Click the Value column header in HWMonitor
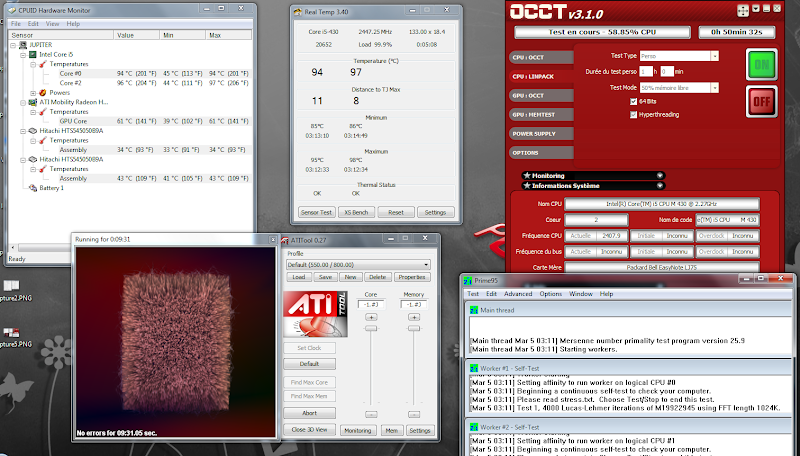 tap(136, 35)
